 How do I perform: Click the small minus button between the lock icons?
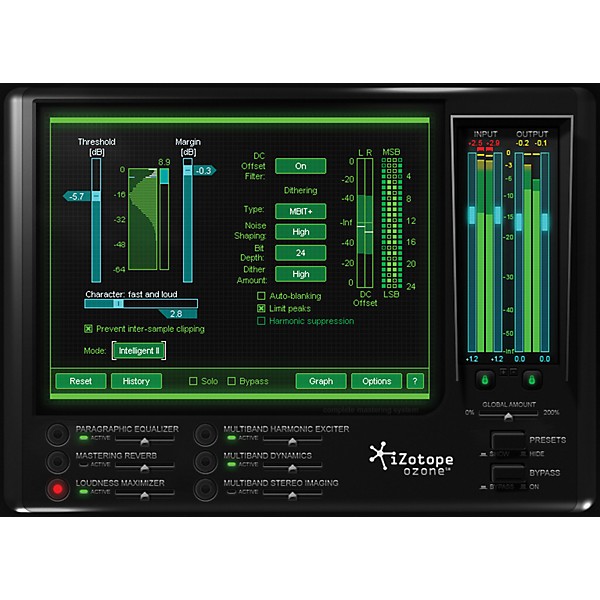[x=514, y=371]
